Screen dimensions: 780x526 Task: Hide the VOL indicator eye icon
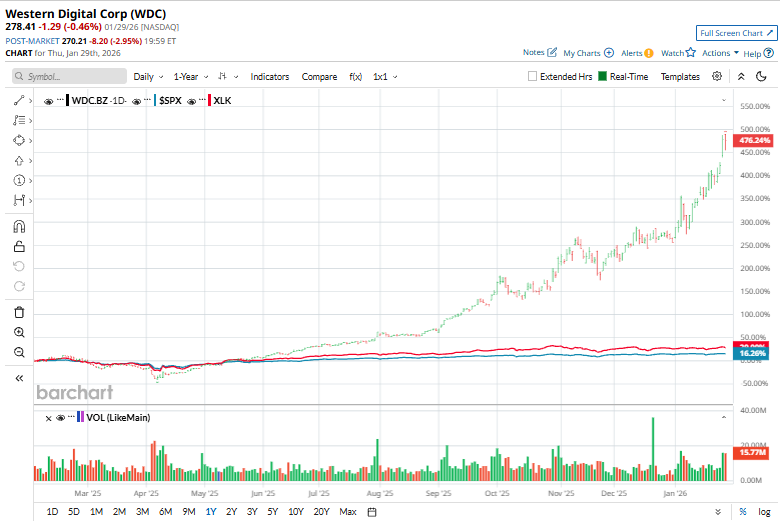tap(60, 418)
